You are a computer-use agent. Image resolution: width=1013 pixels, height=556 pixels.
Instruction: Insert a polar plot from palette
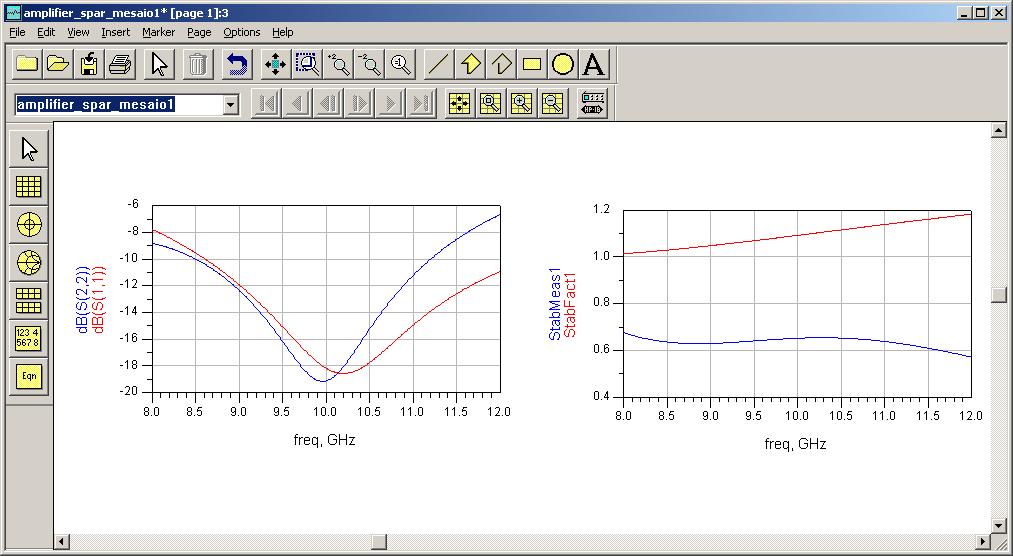(28, 225)
